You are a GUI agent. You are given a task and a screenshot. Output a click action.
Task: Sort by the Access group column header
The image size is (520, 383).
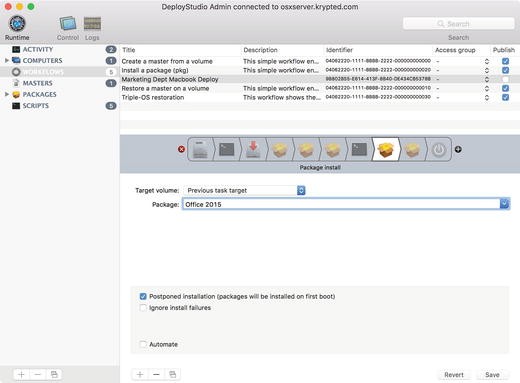[462, 50]
